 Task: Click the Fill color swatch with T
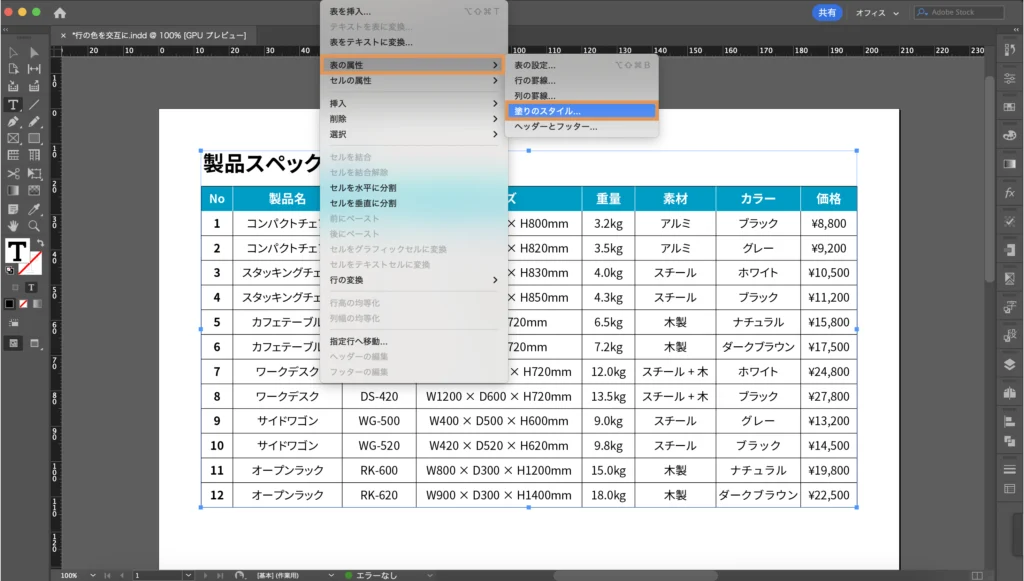[17, 252]
